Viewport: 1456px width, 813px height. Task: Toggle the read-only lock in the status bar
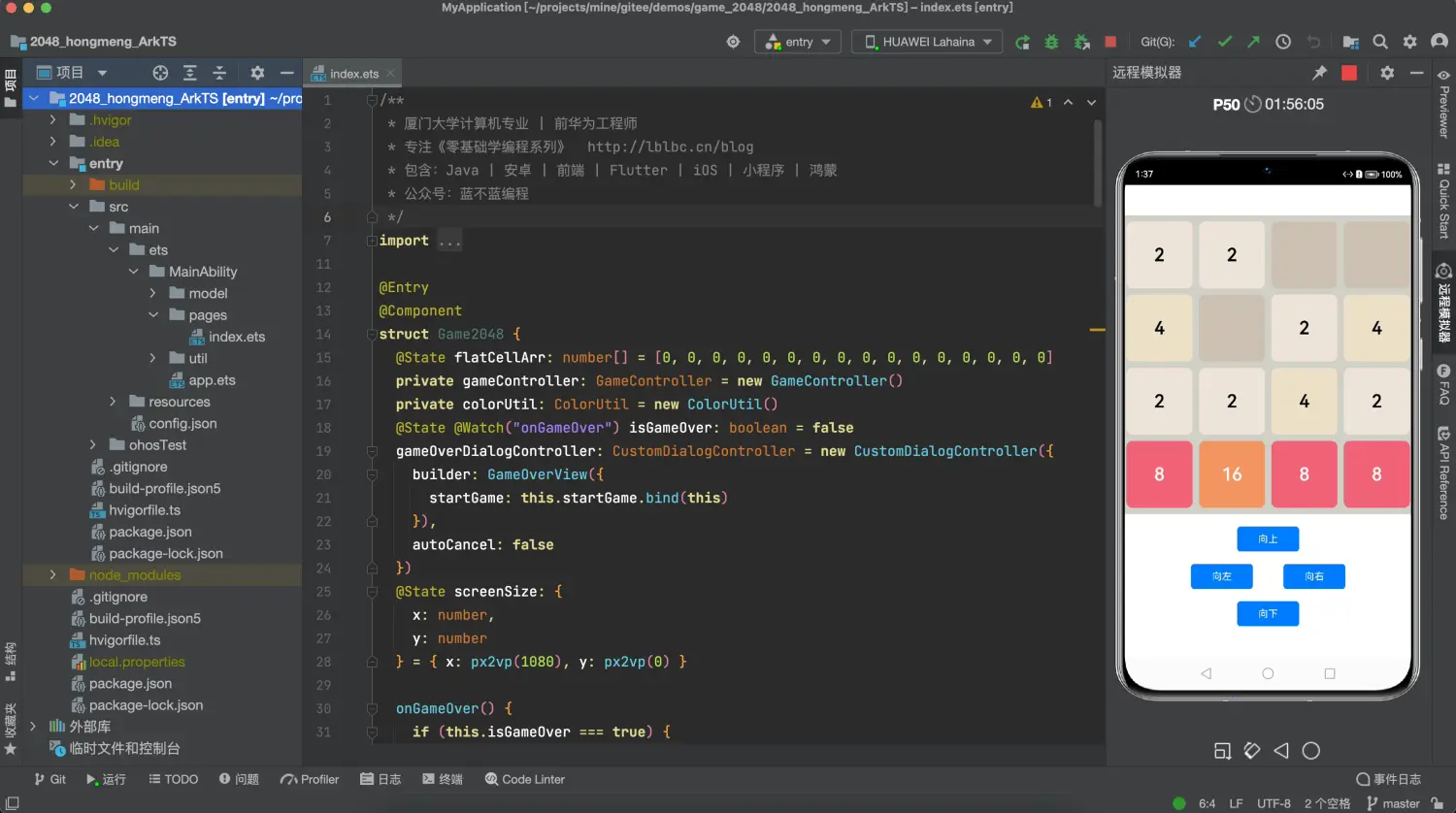[1438, 803]
